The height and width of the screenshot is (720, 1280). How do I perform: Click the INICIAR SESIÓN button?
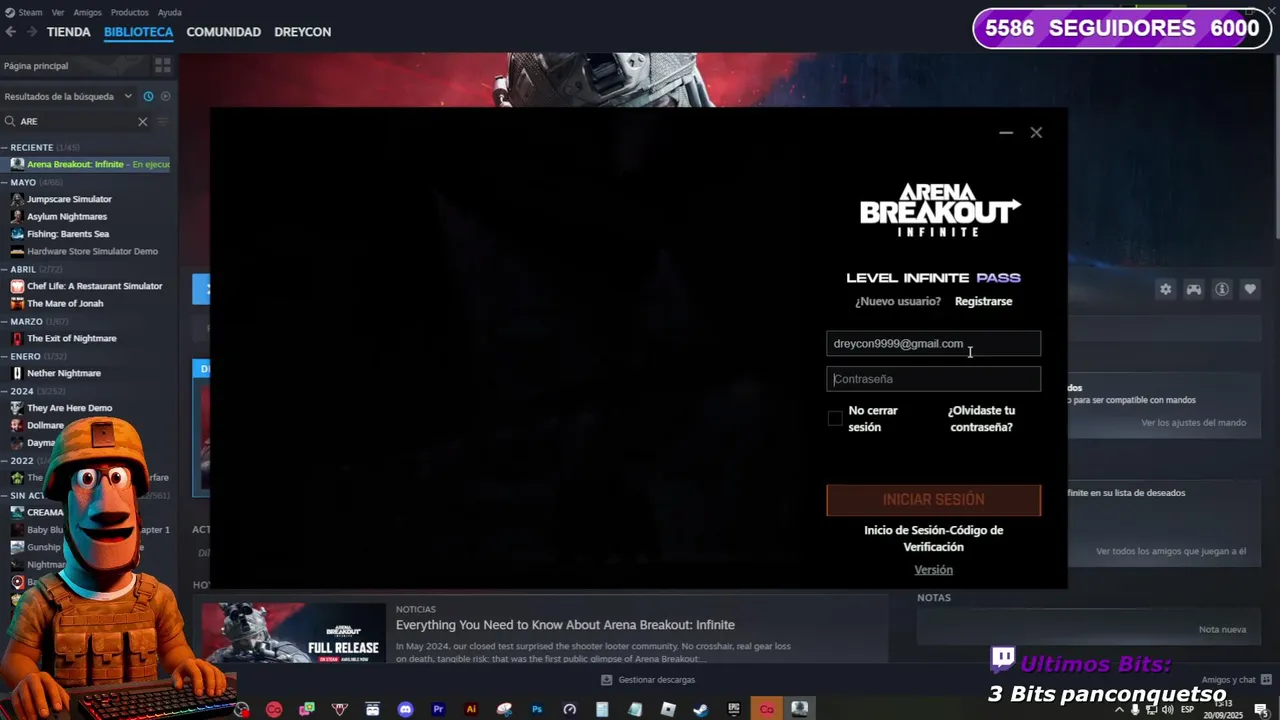(x=933, y=500)
